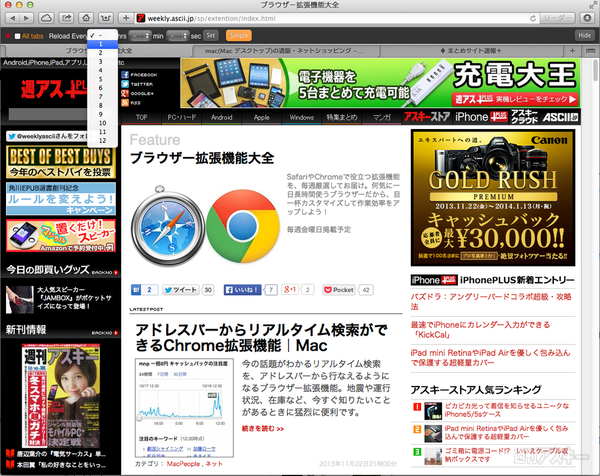Select 8 in the hours dropdown list
The height and width of the screenshot is (476, 600).
102,106
